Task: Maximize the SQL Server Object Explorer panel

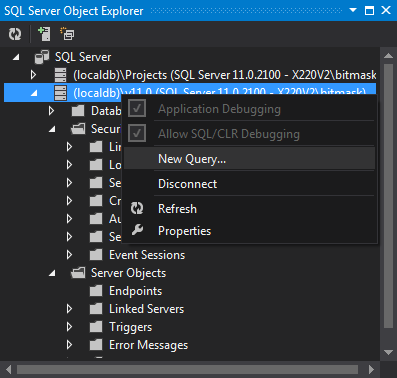Action: pos(369,10)
